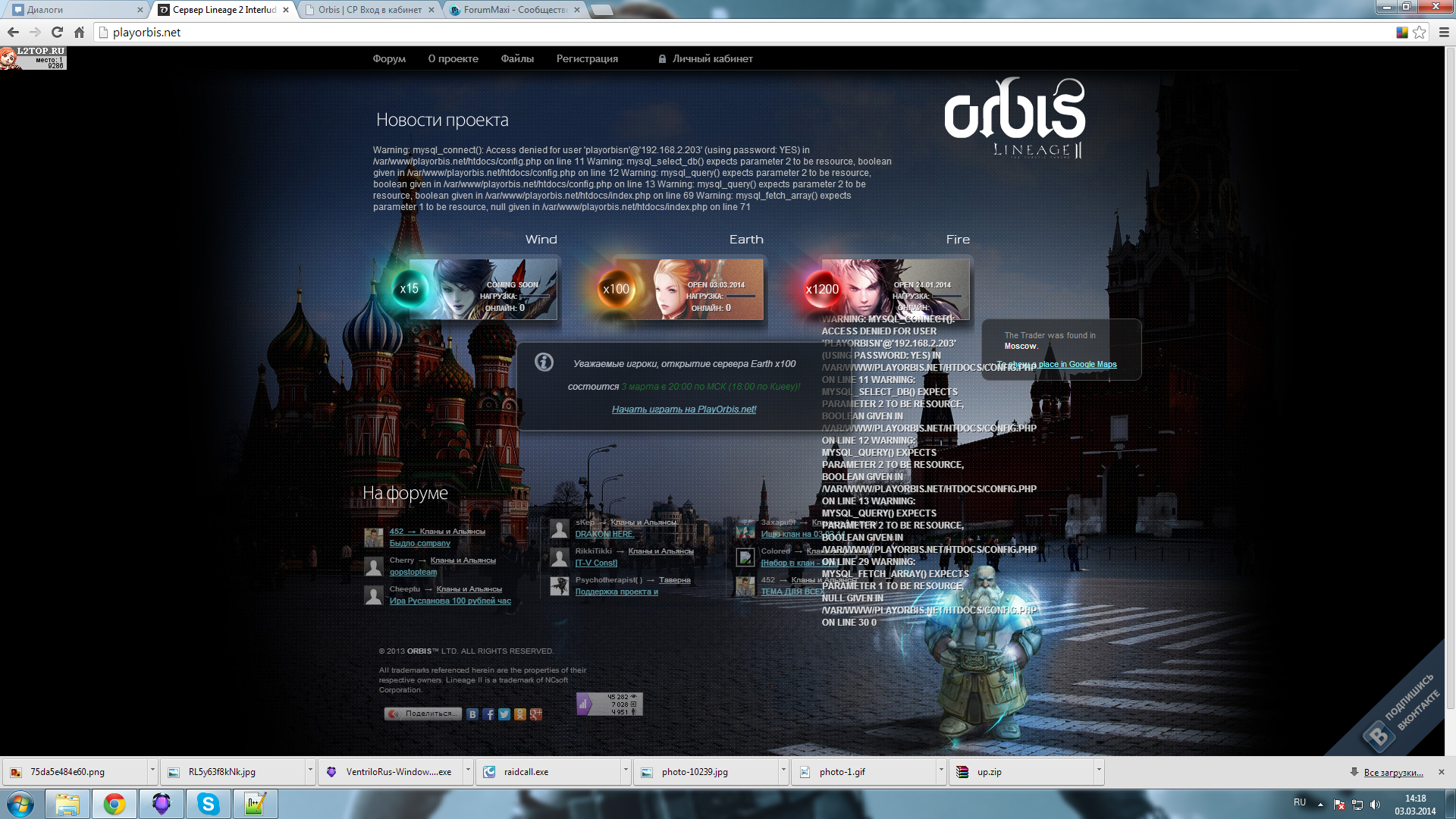1456x819 pixels.
Task: Open the Регистрация menu item
Action: coord(587,58)
